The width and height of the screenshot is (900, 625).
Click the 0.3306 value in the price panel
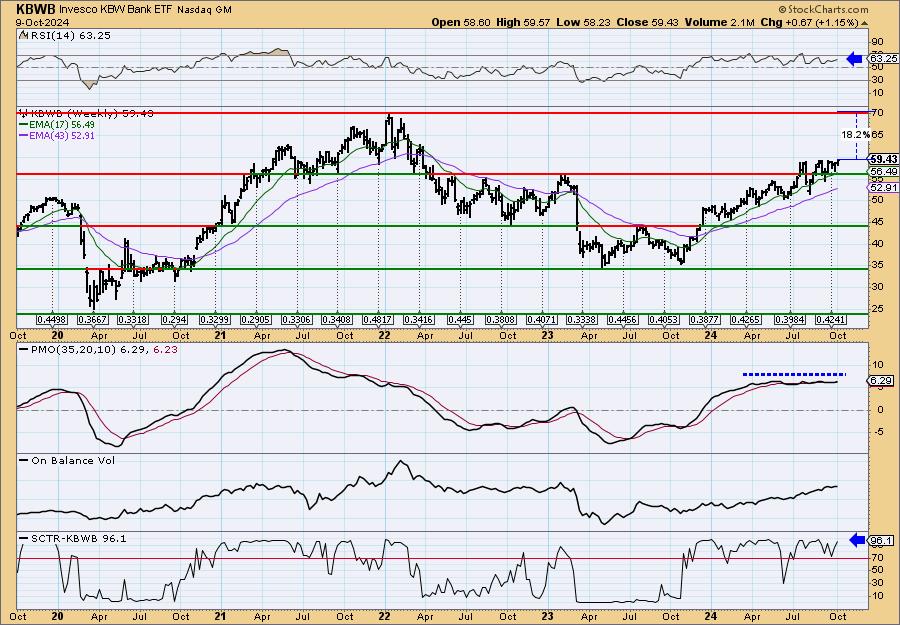tap(297, 320)
